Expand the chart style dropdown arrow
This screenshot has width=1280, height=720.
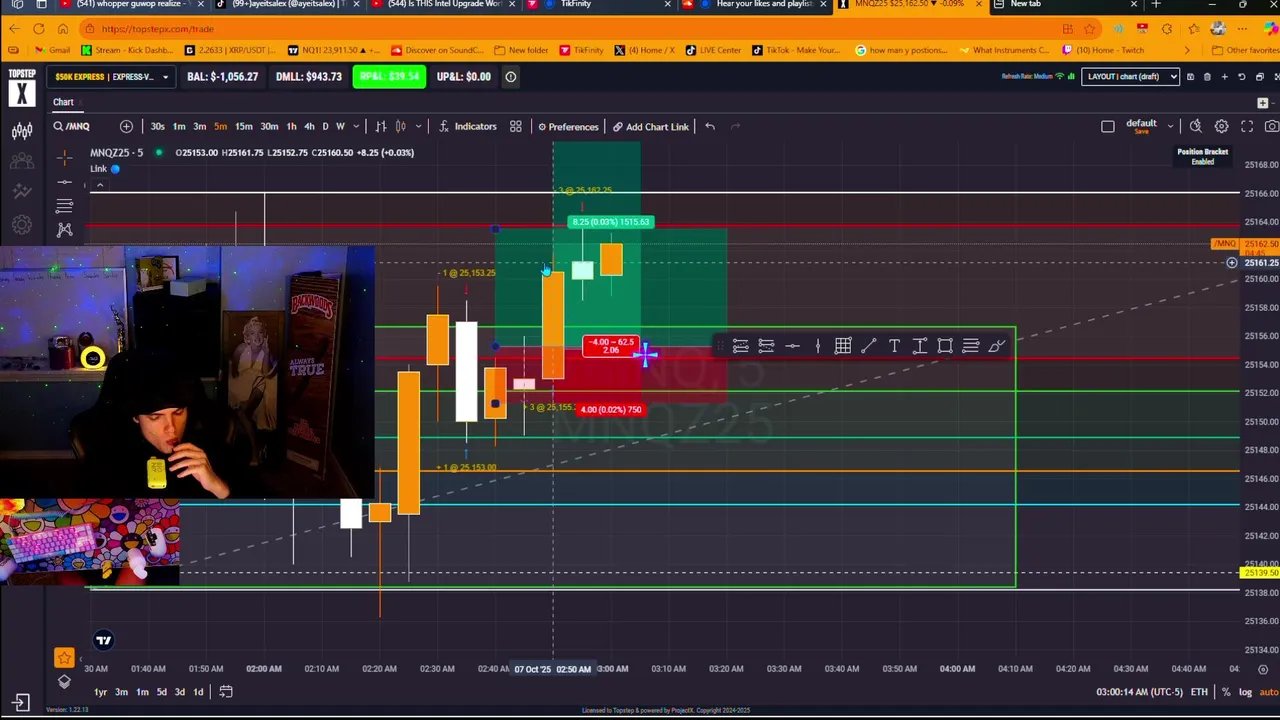click(x=418, y=126)
